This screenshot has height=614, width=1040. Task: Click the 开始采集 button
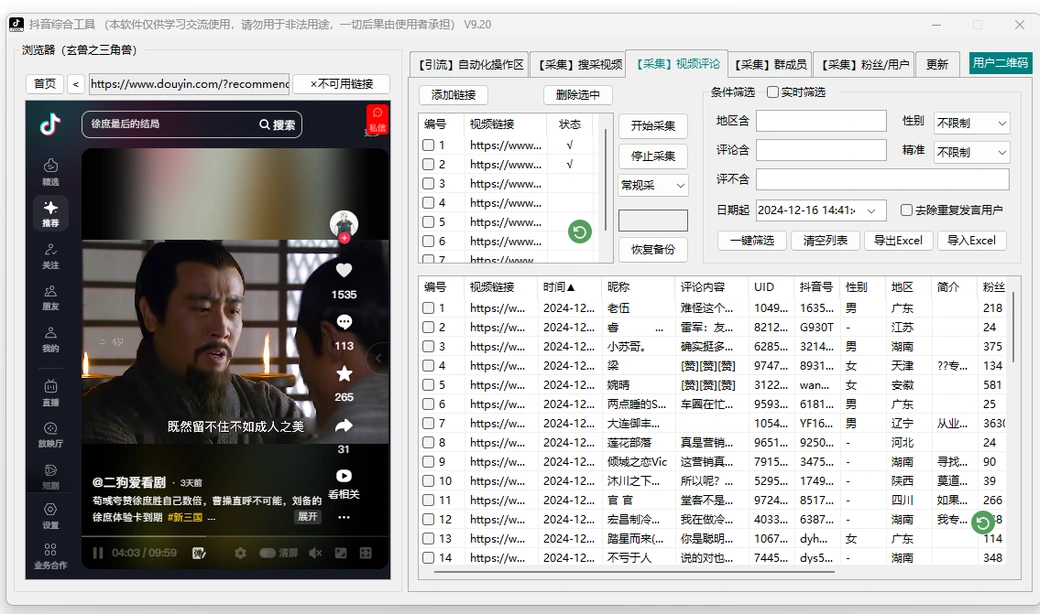[653, 126]
